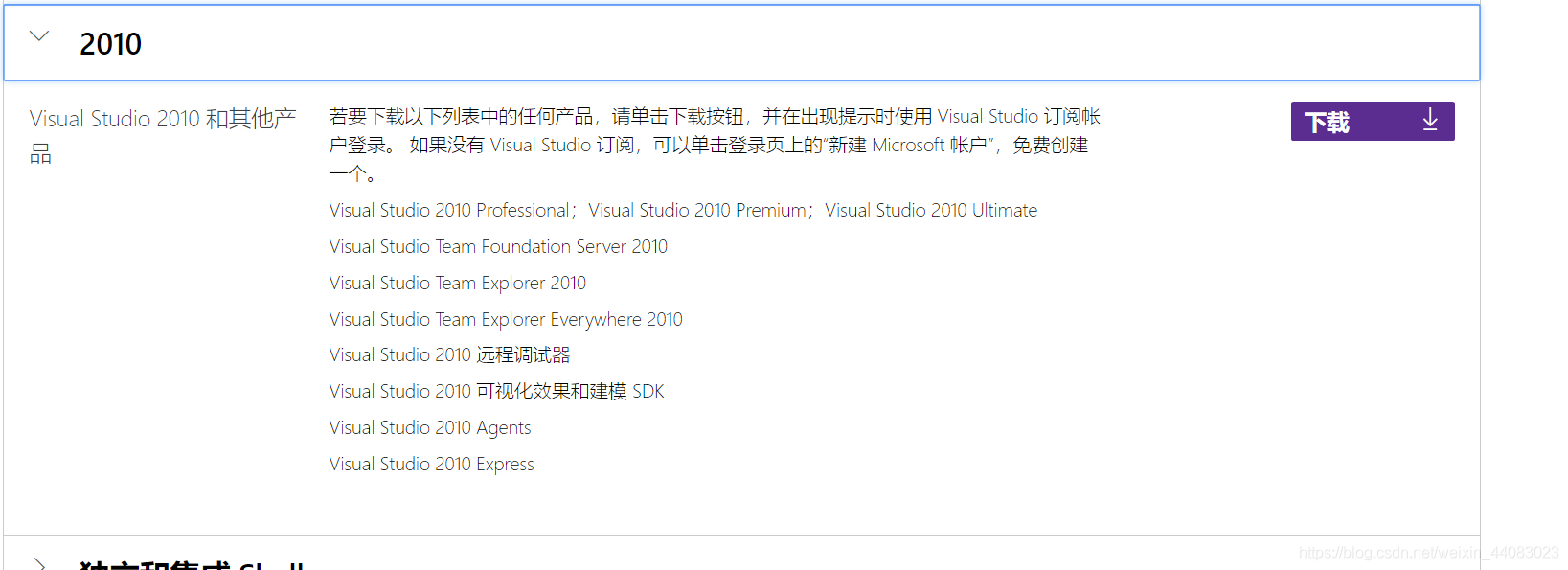This screenshot has width=1568, height=570.
Task: Click the purple 下载 download button
Action: 1372,122
